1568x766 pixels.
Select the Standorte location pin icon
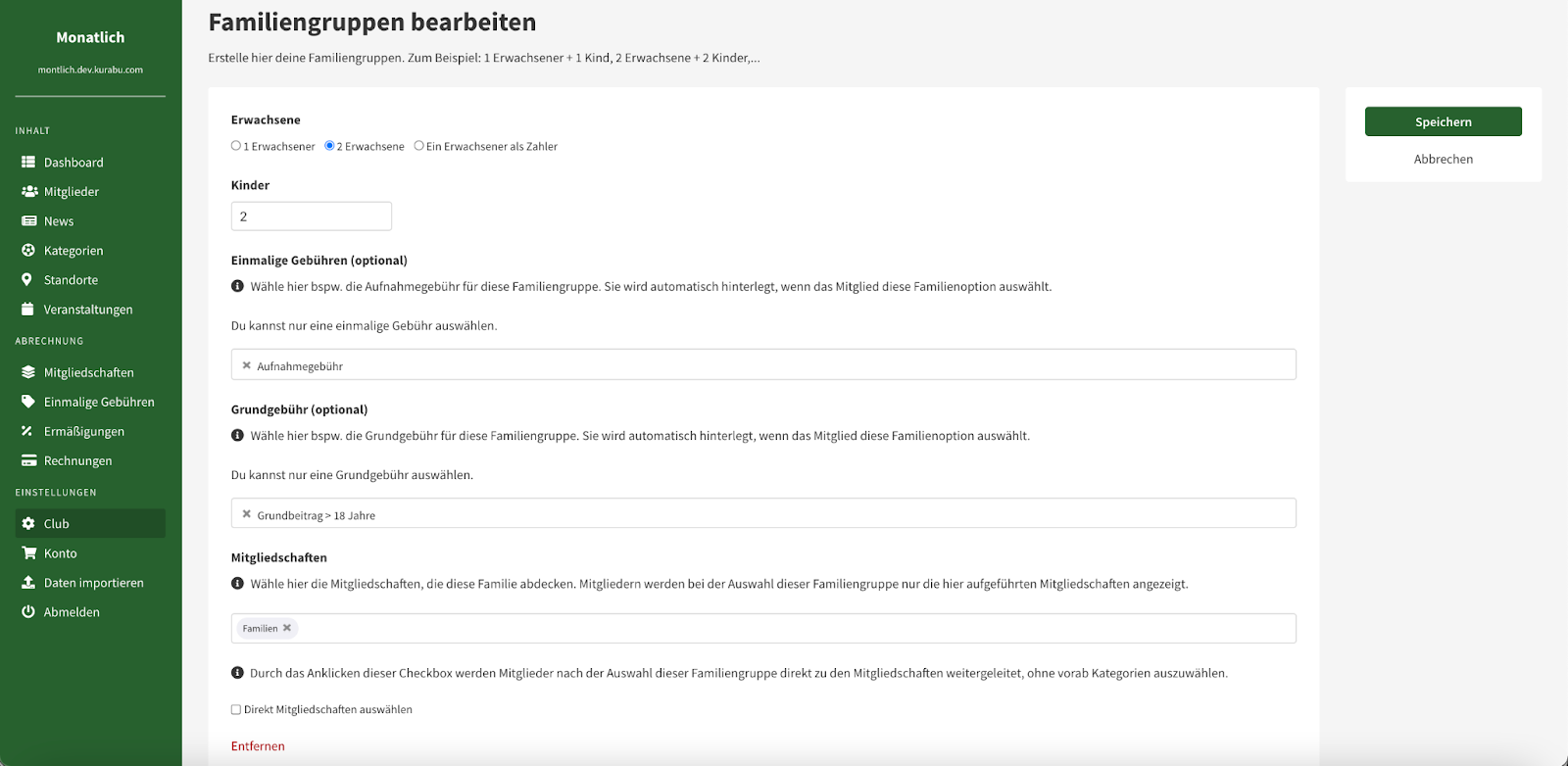coord(27,280)
